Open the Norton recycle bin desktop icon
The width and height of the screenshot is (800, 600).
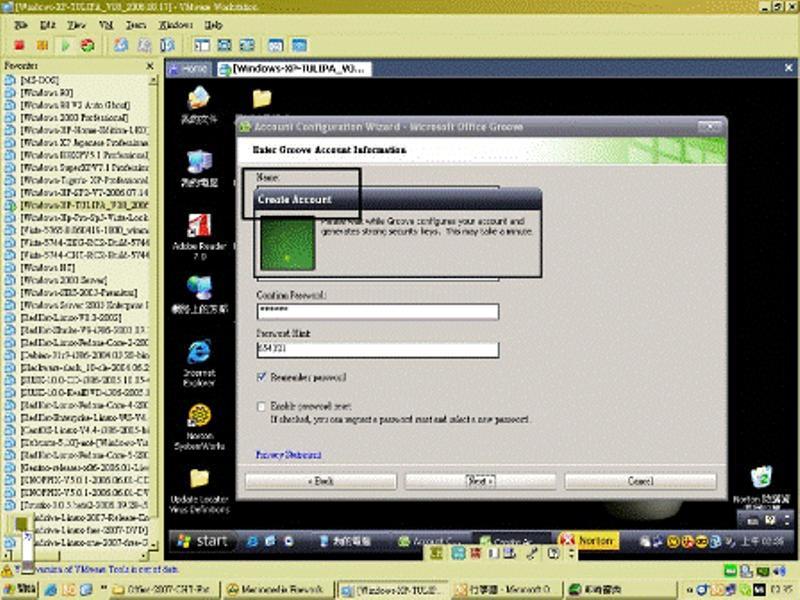(x=761, y=485)
